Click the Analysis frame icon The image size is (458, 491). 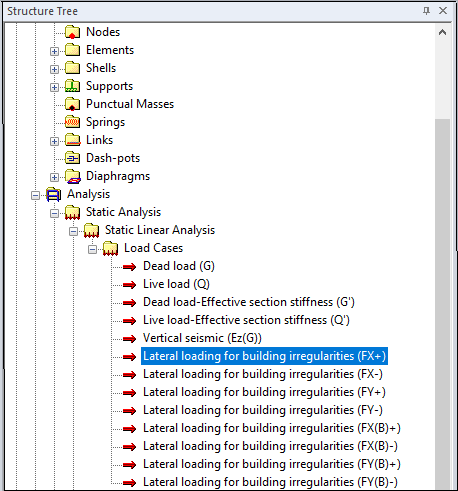[53, 195]
